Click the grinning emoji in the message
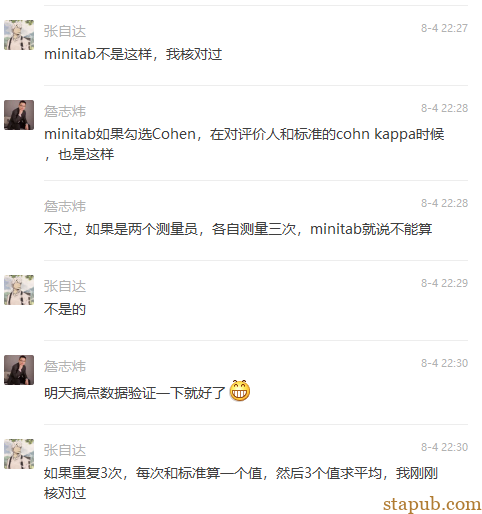The height and width of the screenshot is (514, 482). 240,390
